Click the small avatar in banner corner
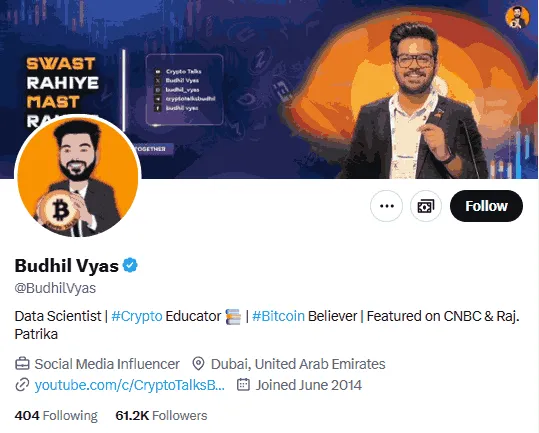The width and height of the screenshot is (539, 433). 517,16
